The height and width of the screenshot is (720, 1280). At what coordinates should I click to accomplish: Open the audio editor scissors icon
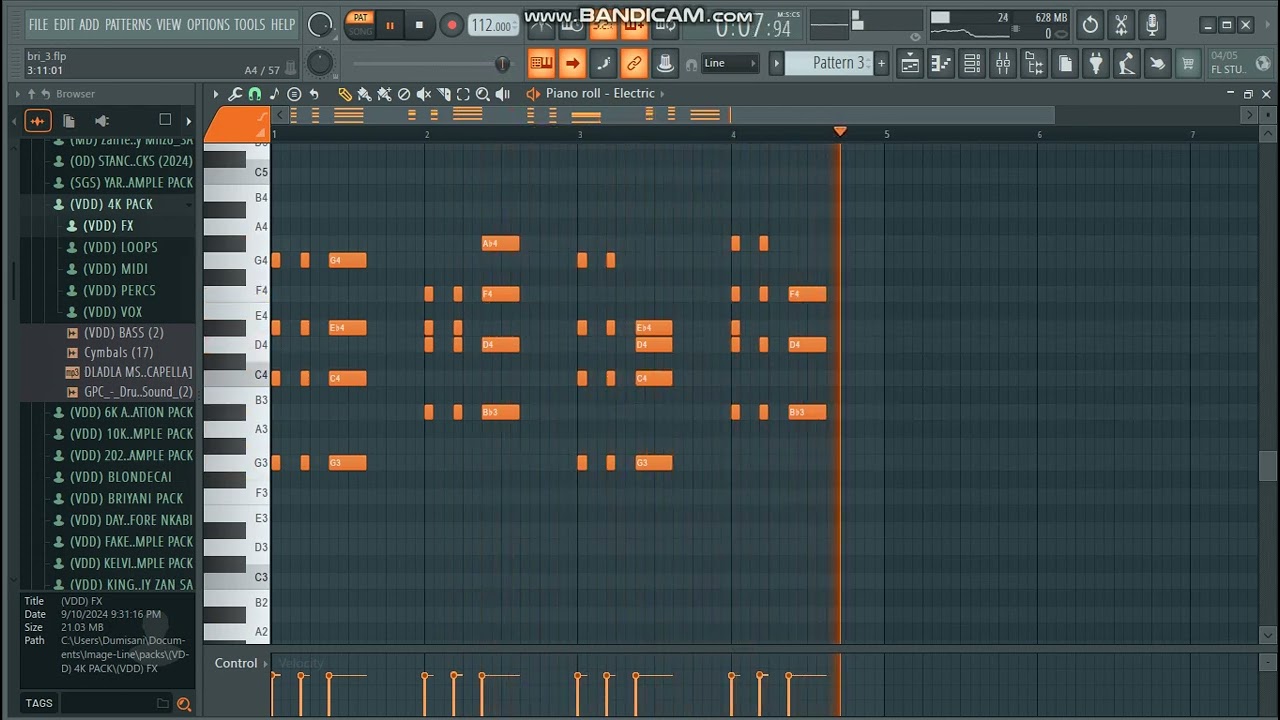click(x=1122, y=25)
